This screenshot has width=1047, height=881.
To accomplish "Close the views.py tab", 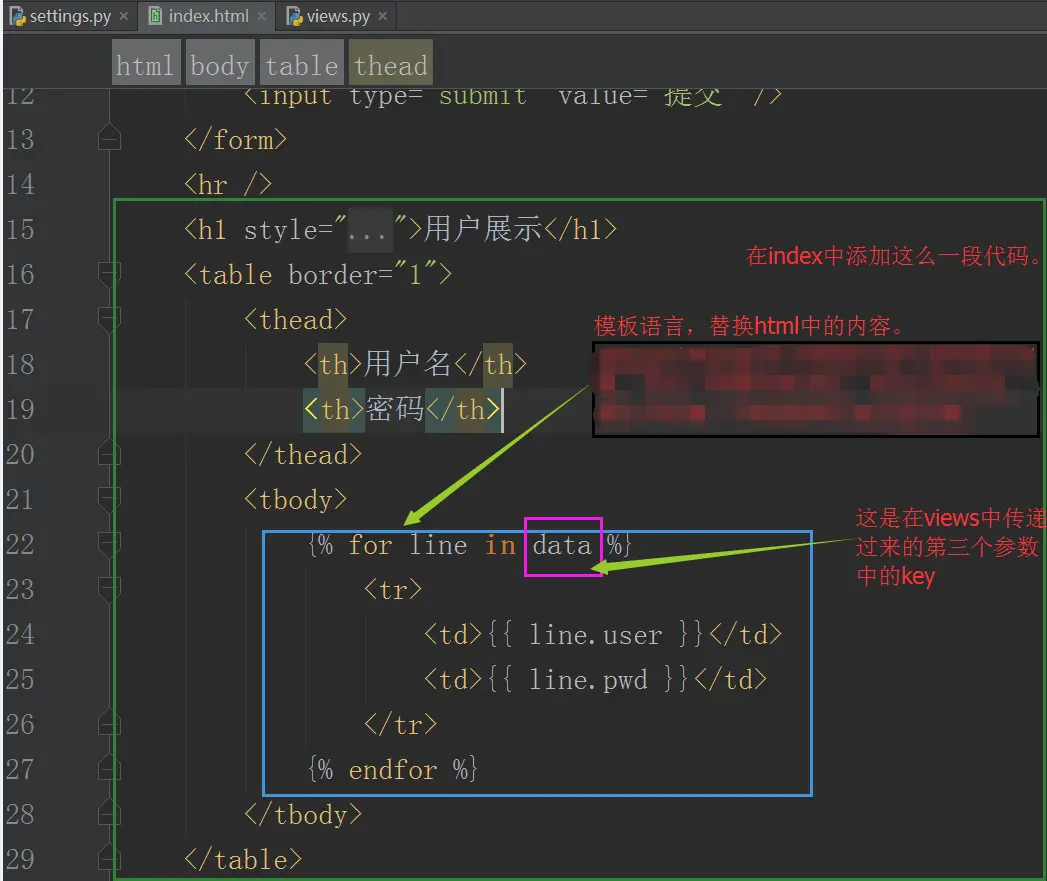I will coord(383,16).
